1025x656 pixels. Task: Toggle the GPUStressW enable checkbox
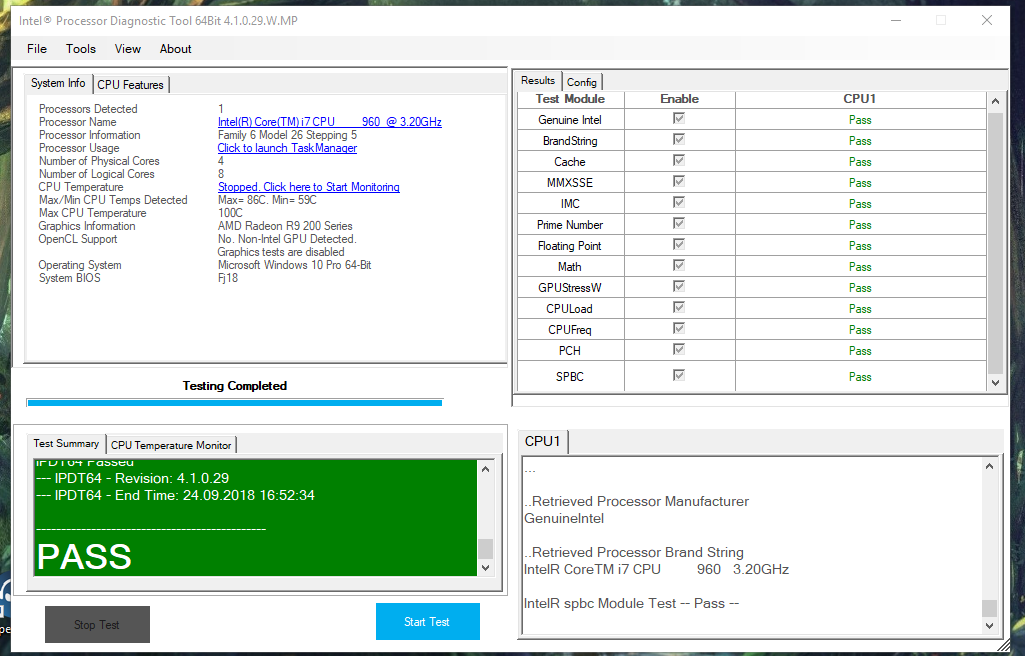679,287
